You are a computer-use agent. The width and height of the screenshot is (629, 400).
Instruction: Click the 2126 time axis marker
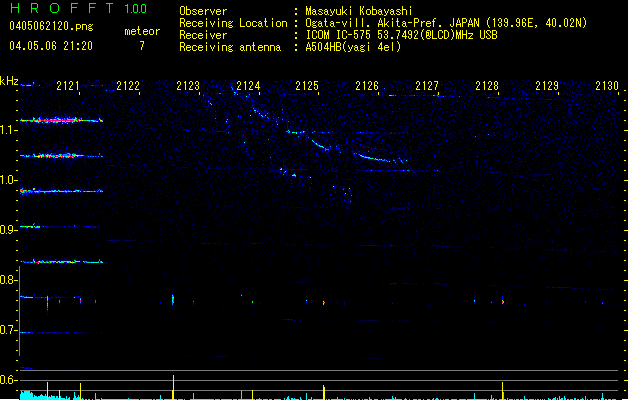(367, 86)
